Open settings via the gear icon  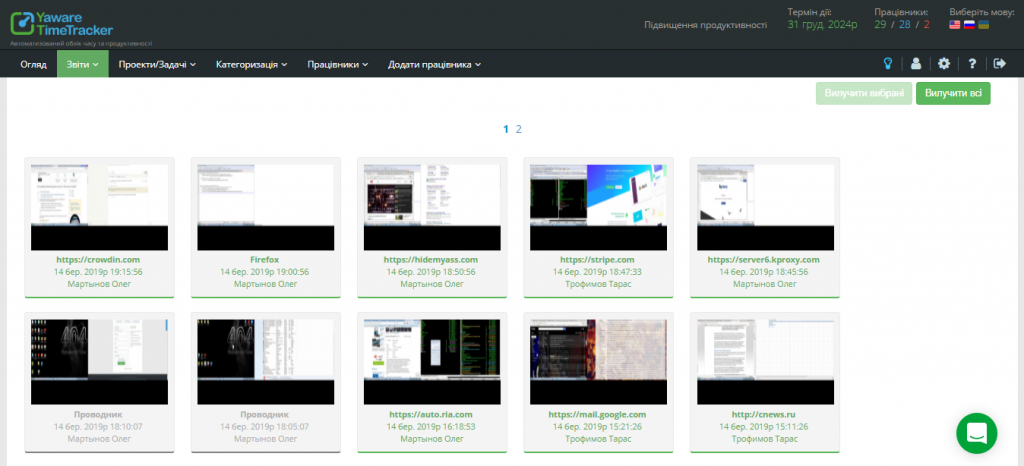click(944, 64)
